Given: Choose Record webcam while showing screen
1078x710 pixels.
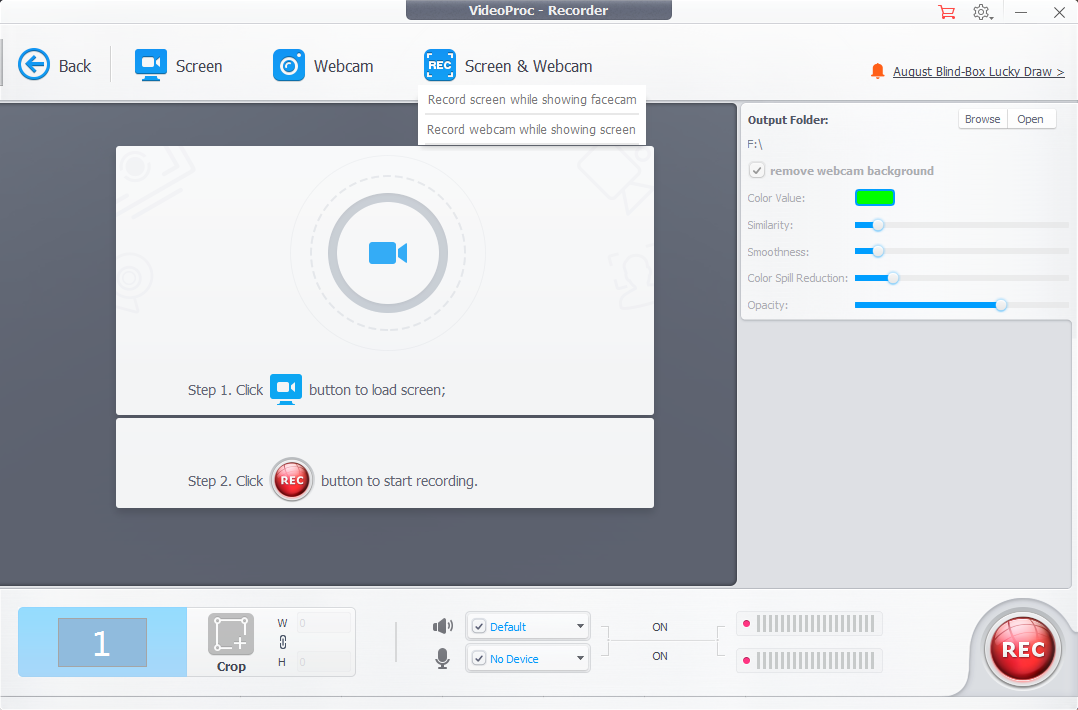Looking at the screenshot, I should point(531,129).
